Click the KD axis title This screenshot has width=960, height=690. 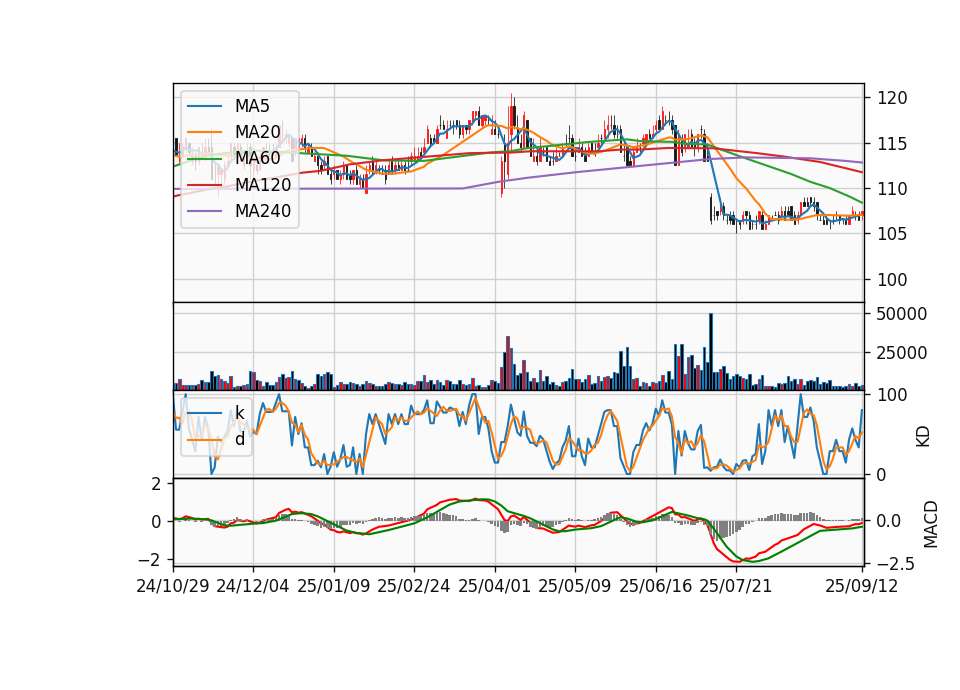click(923, 437)
